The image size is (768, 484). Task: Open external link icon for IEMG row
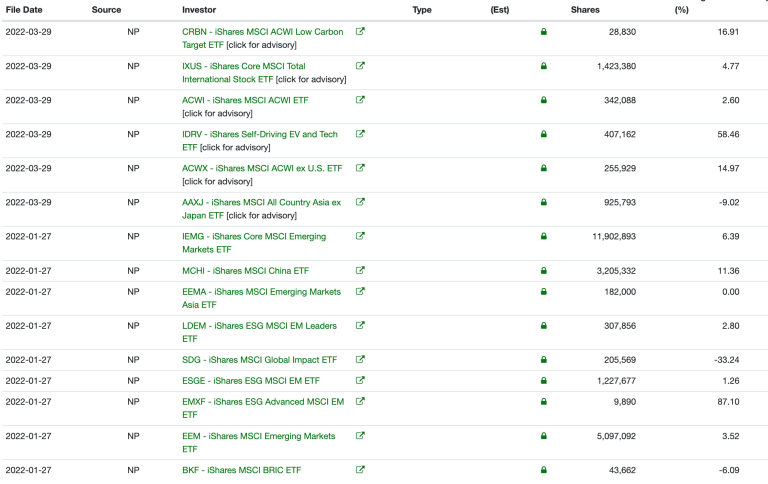(360, 236)
